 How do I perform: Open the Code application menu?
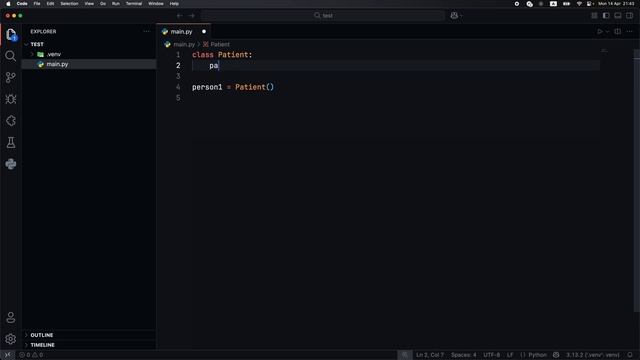(22, 4)
